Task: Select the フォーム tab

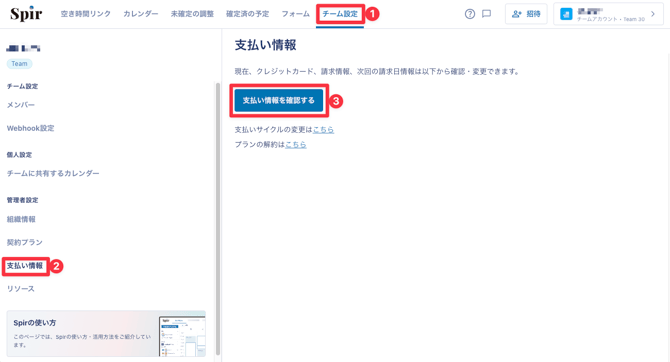Action: coord(295,14)
